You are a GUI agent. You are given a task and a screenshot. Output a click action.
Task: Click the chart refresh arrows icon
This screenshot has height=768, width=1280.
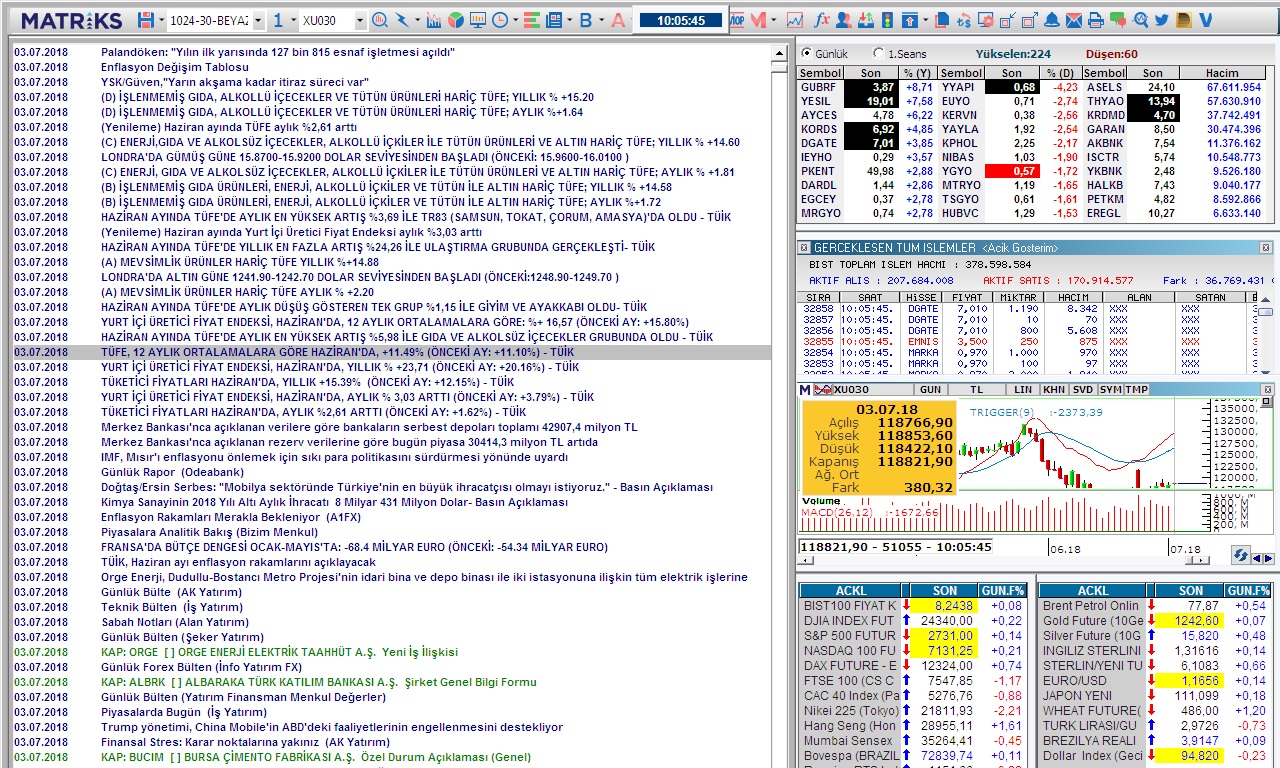(x=1241, y=555)
